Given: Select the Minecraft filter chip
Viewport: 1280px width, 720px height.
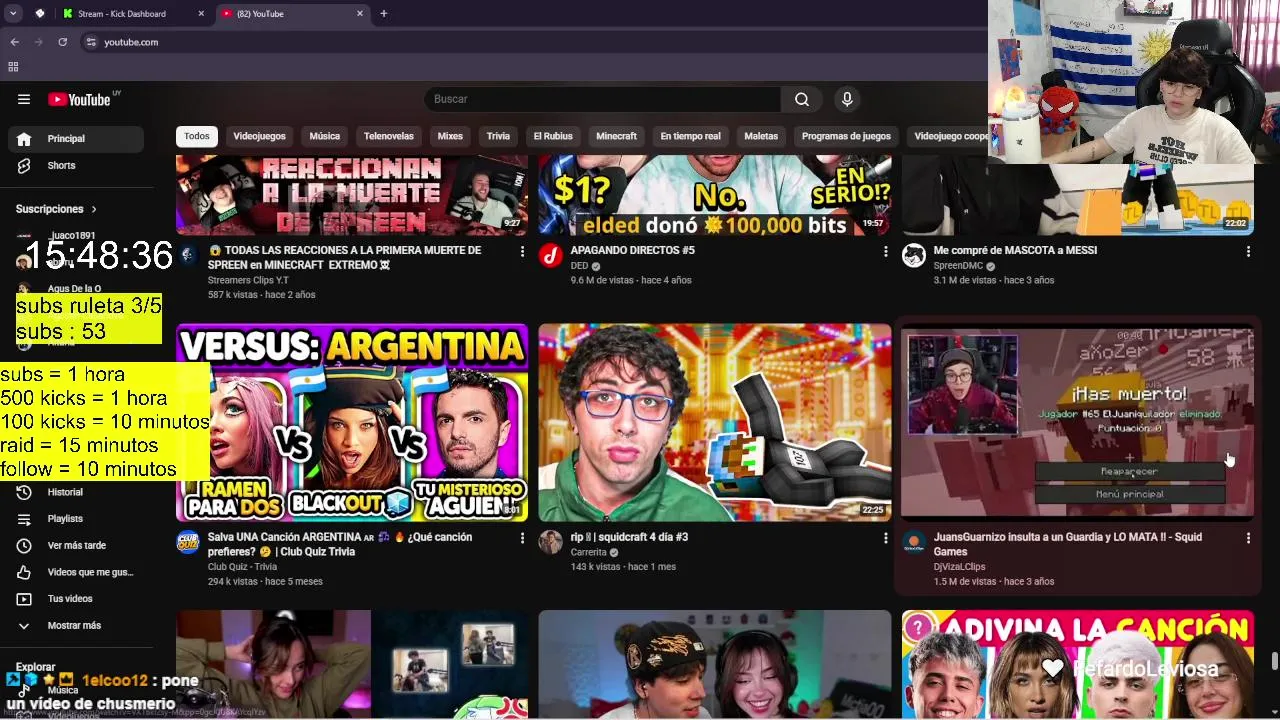Looking at the screenshot, I should (x=616, y=136).
